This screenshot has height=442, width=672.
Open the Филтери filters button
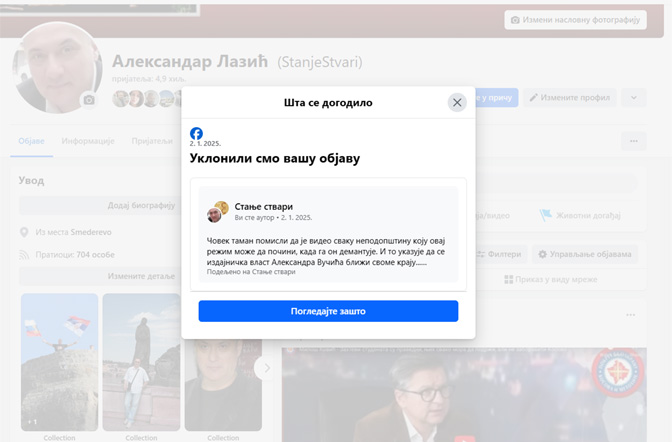click(499, 254)
